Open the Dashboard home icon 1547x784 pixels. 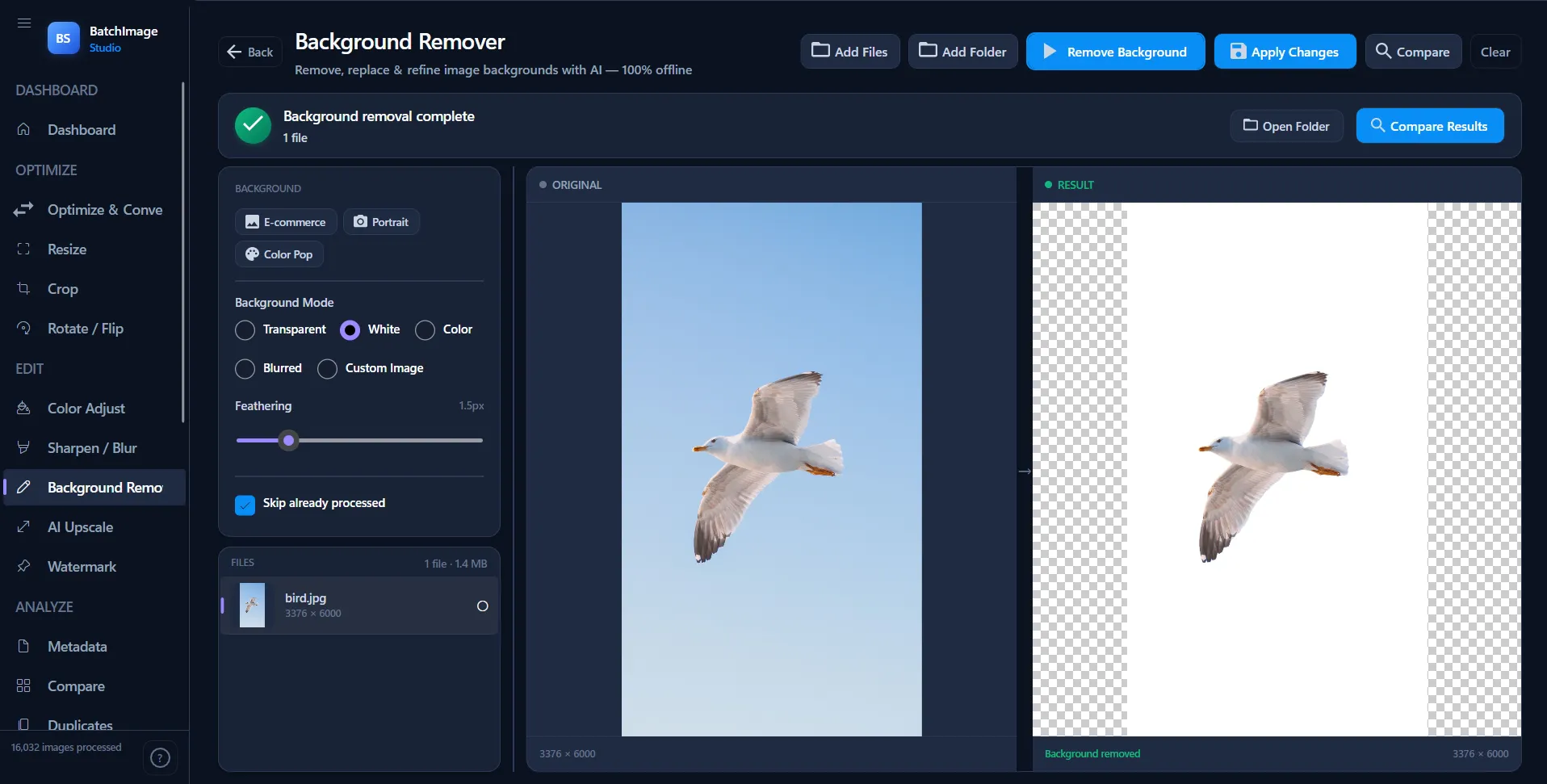[23, 129]
